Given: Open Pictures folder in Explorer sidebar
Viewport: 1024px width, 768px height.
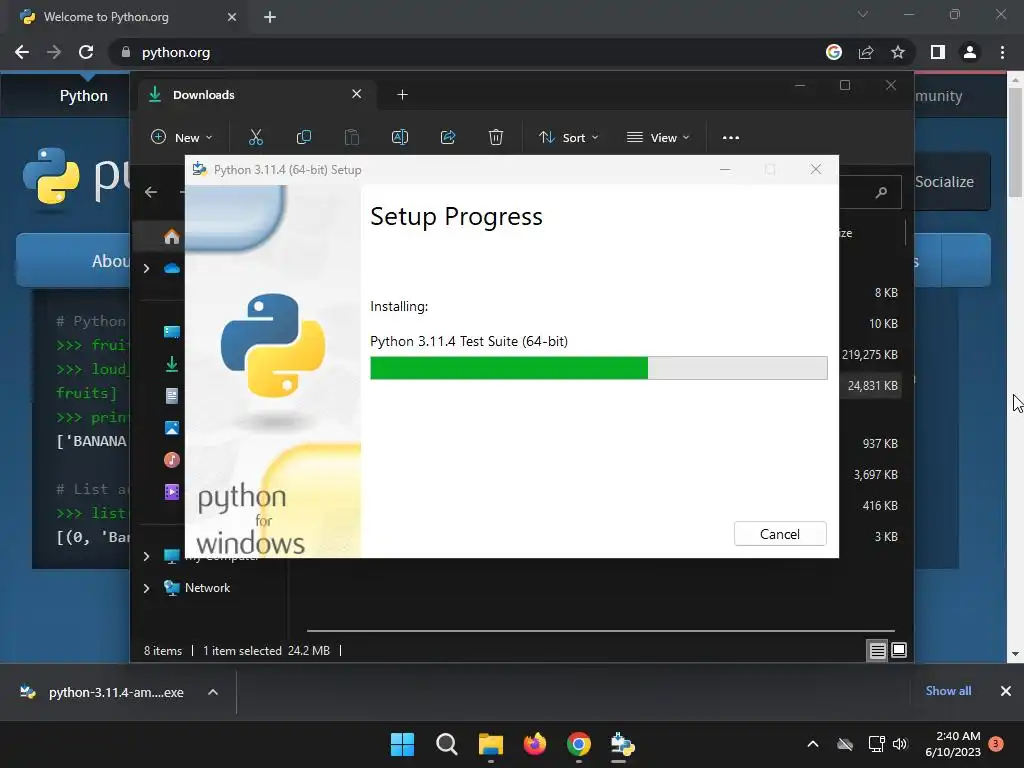Looking at the screenshot, I should tap(172, 428).
